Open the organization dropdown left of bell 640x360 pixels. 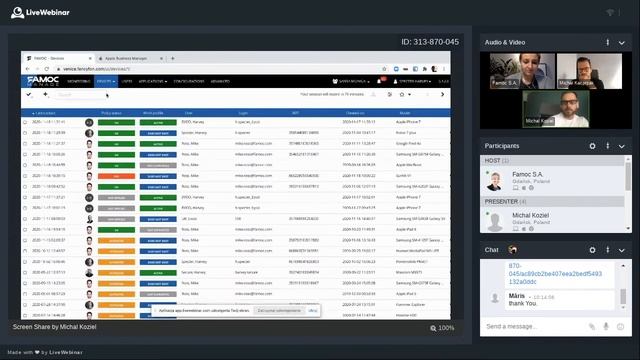pyautogui.click(x=351, y=81)
